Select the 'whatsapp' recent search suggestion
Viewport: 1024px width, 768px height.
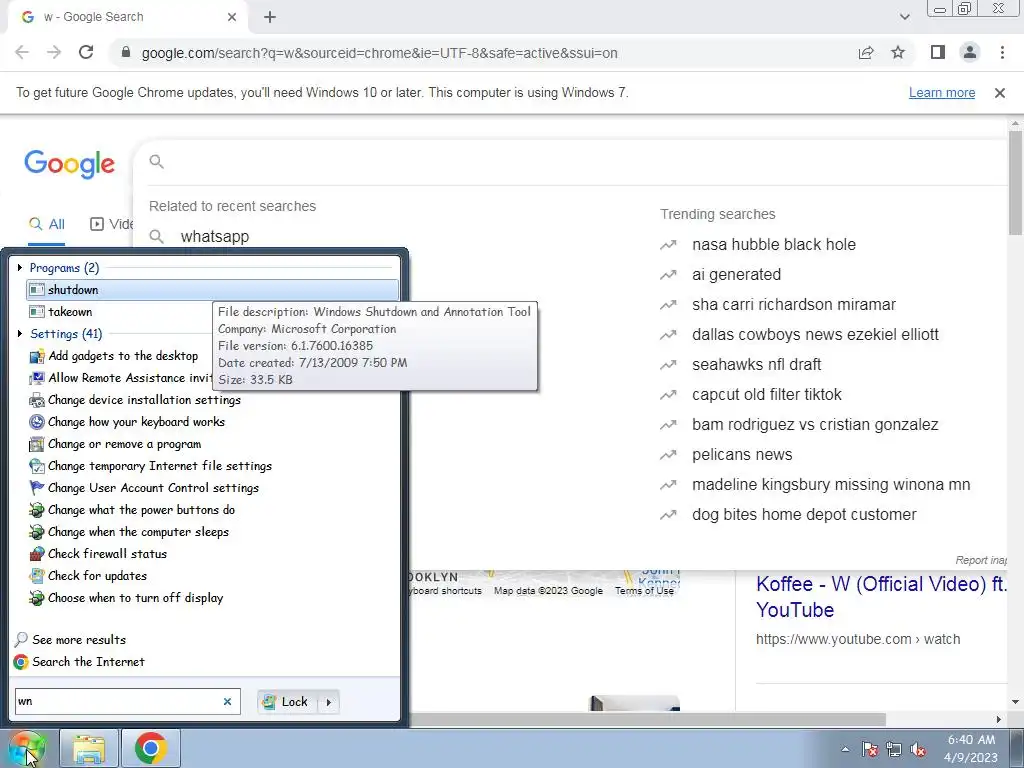pyautogui.click(x=215, y=236)
